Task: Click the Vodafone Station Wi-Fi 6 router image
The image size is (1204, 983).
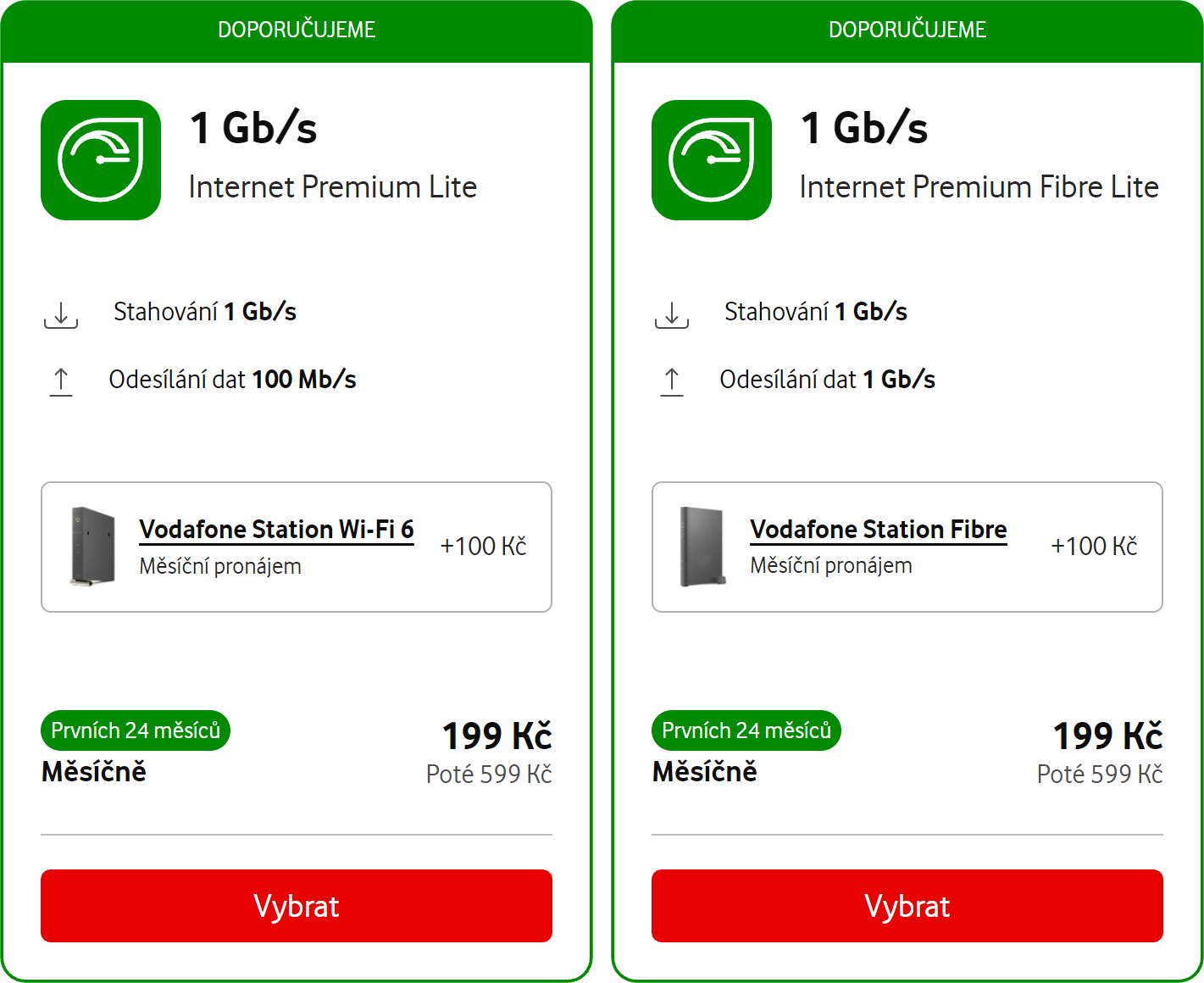Action: (x=93, y=547)
